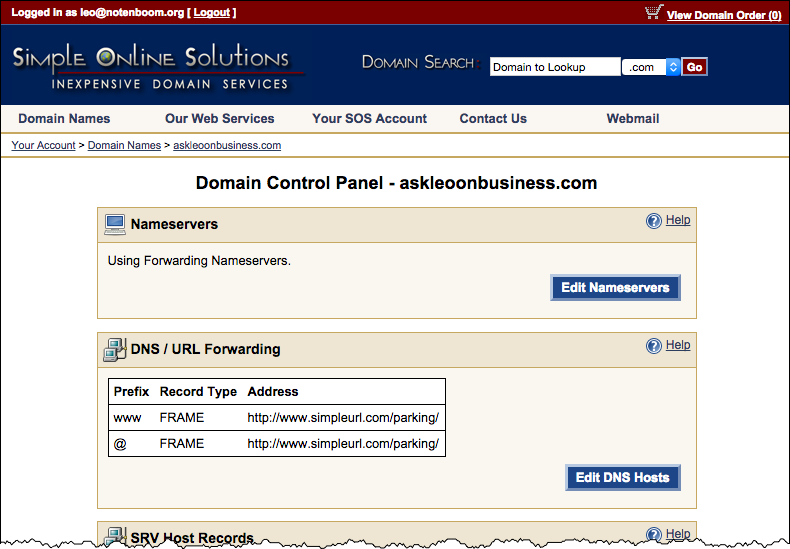Click the SRV Host Records section title
The height and width of the screenshot is (549, 790).
pos(192,537)
